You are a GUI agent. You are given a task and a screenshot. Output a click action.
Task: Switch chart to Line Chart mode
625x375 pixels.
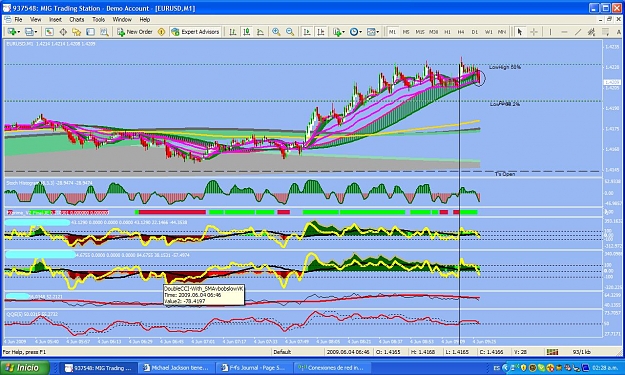tap(260, 32)
